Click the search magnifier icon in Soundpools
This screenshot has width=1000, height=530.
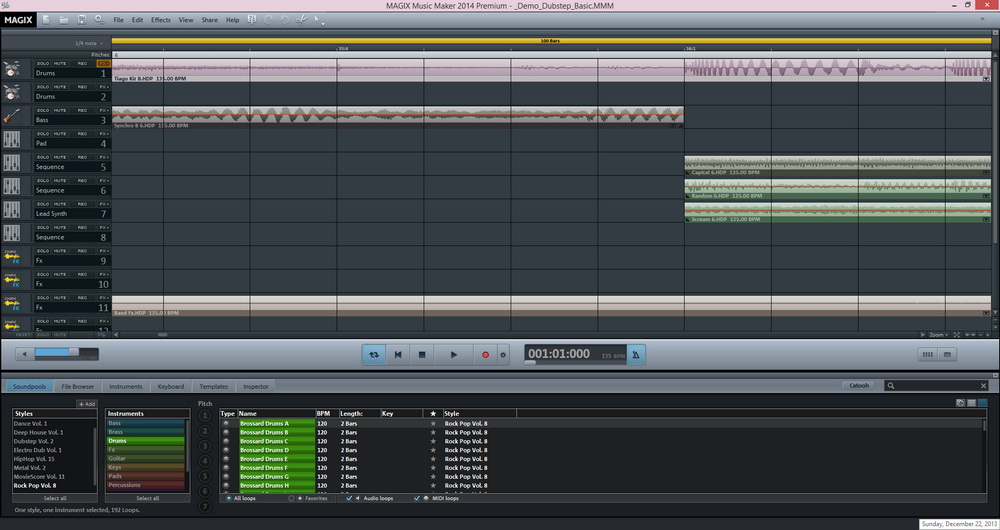point(891,386)
